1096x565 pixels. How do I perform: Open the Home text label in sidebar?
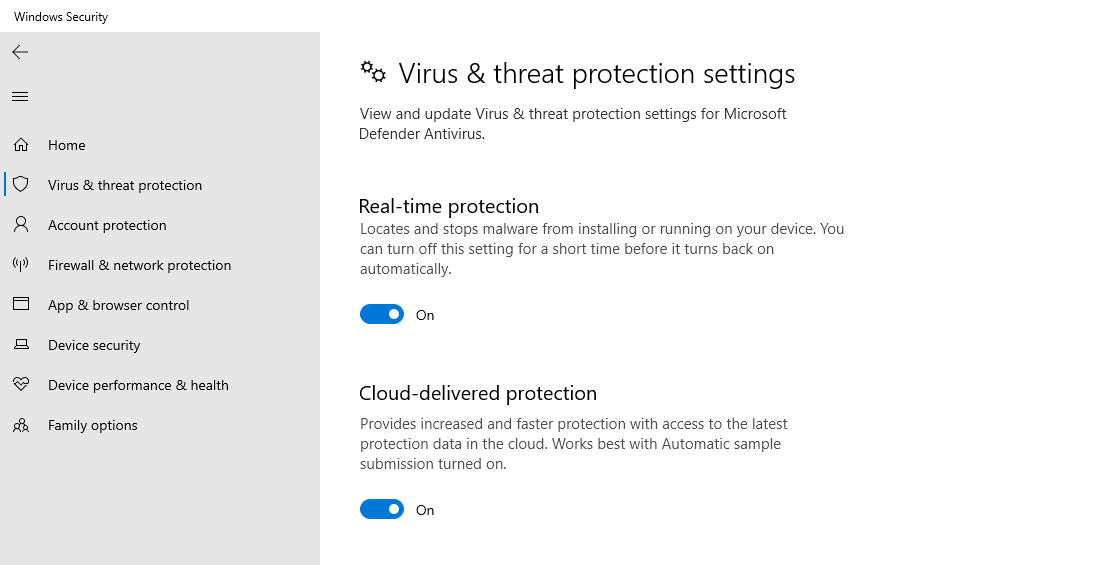pyautogui.click(x=67, y=145)
